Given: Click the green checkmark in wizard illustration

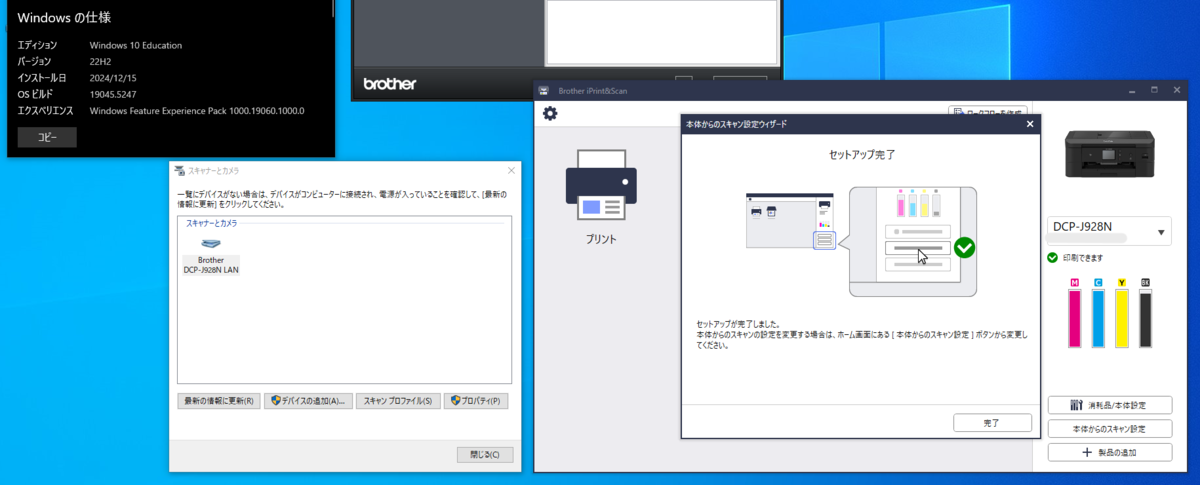Looking at the screenshot, I should tap(964, 247).
